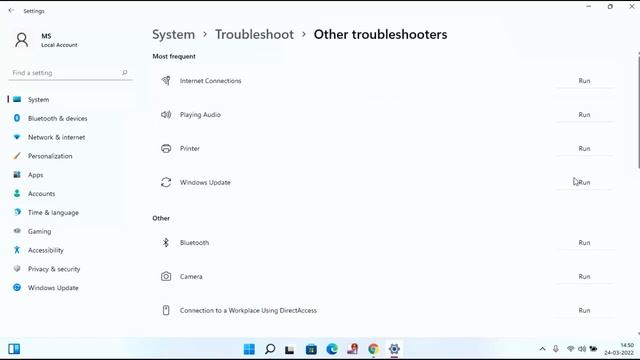Click the Settings gear in the taskbar
The width and height of the screenshot is (640, 360).
click(394, 349)
